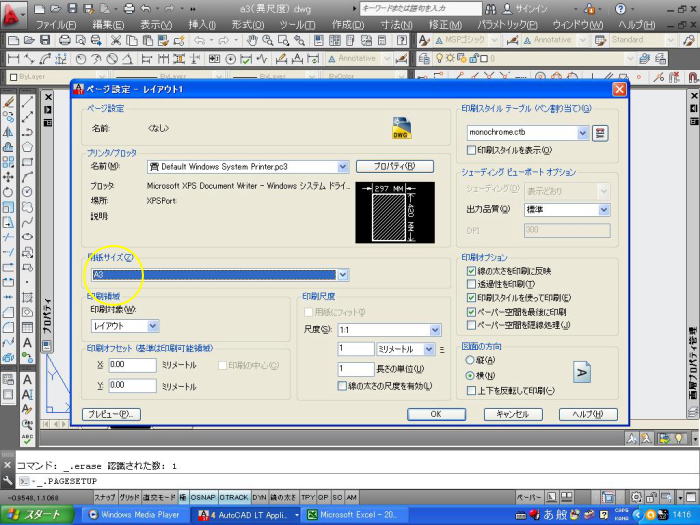Open the パラメトリック(P) menu
700x525 pixels.
pyautogui.click(x=508, y=25)
